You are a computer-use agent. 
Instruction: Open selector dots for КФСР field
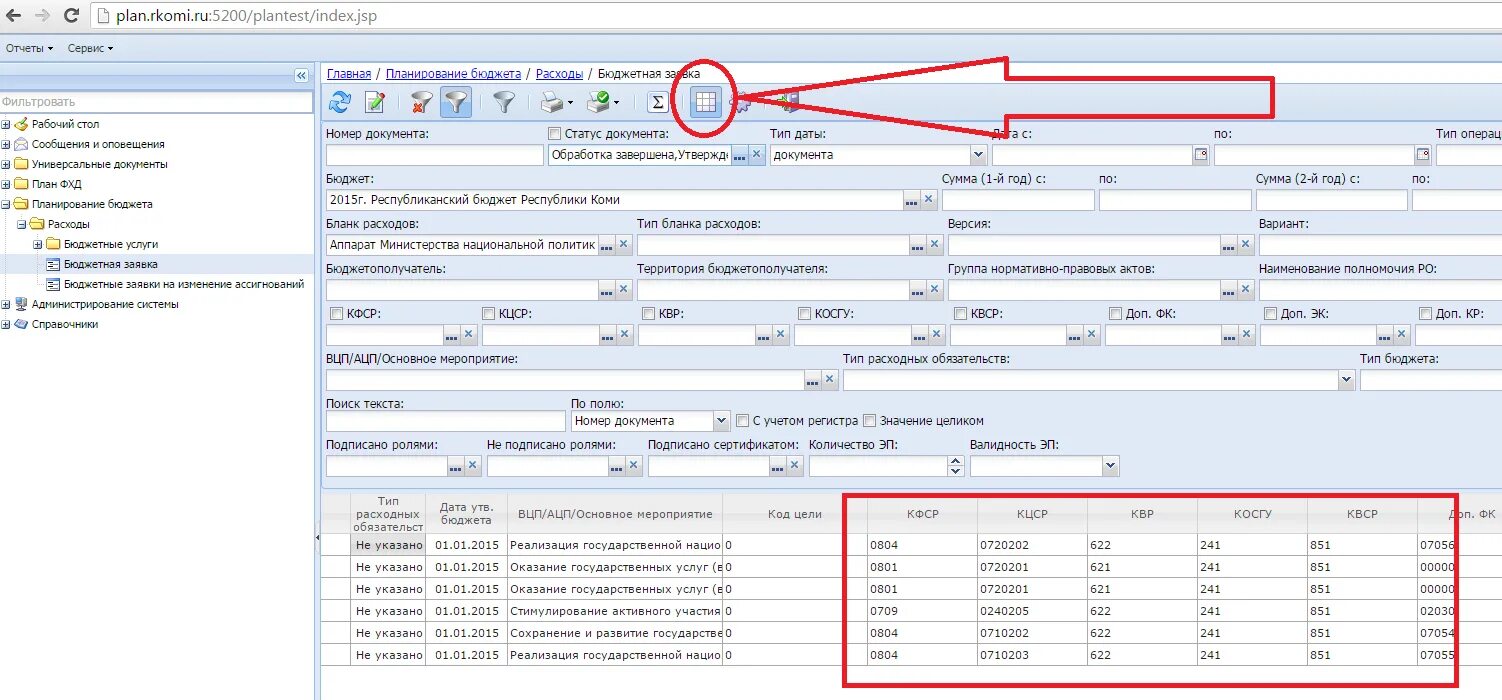coord(452,335)
